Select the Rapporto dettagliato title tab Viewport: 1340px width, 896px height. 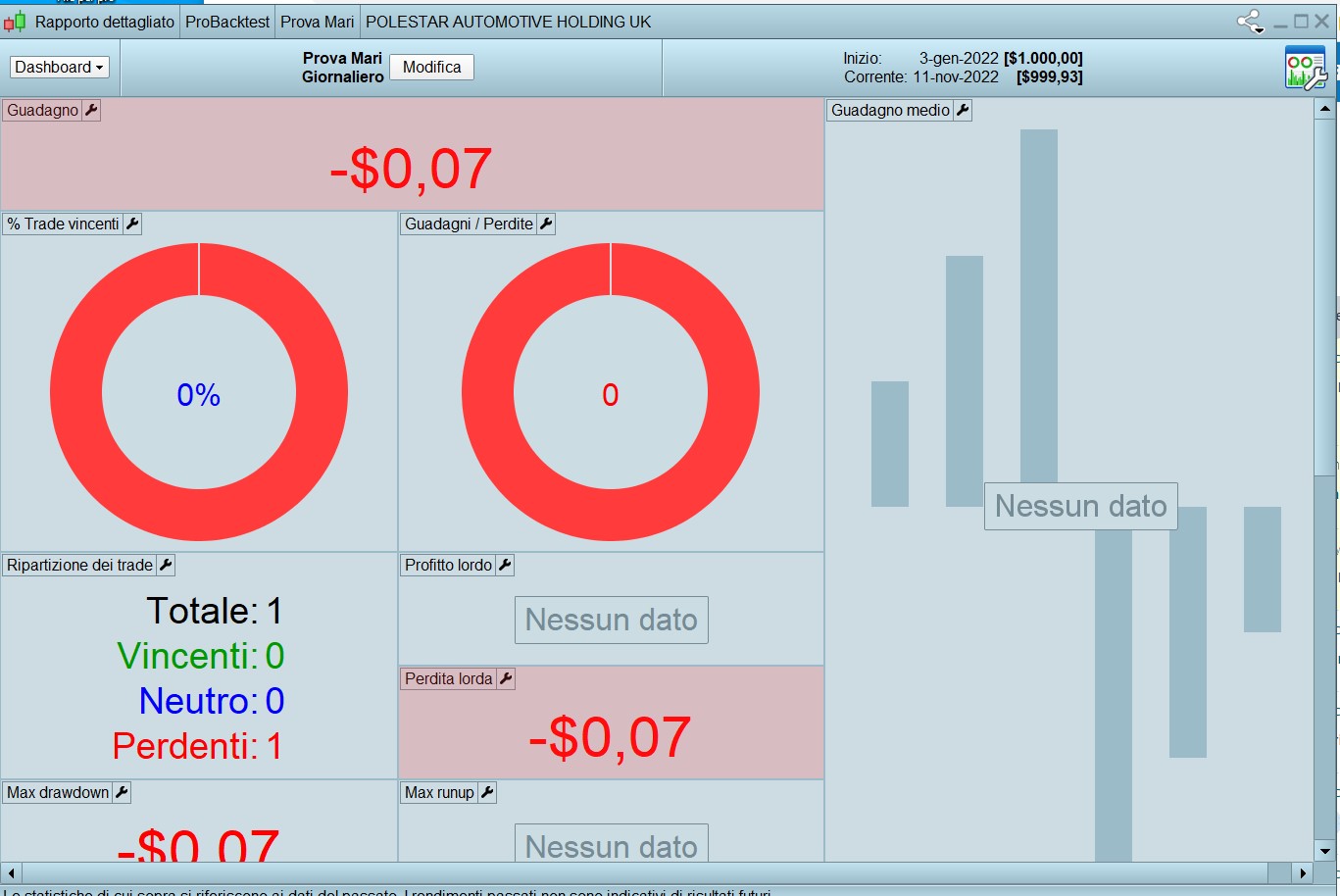[x=105, y=22]
